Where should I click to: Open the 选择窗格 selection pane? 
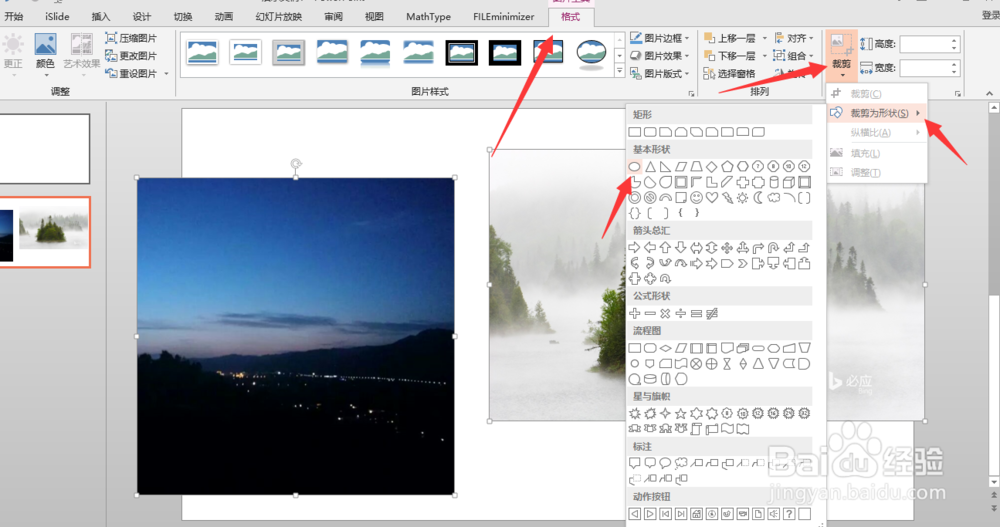730,73
